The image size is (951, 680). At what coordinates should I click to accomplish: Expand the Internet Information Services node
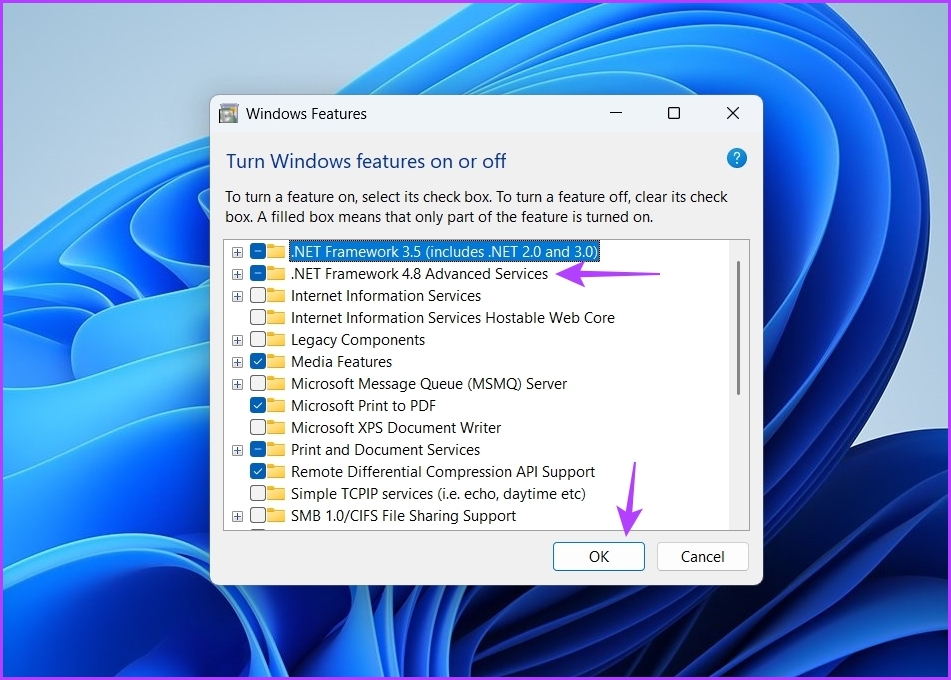point(237,296)
